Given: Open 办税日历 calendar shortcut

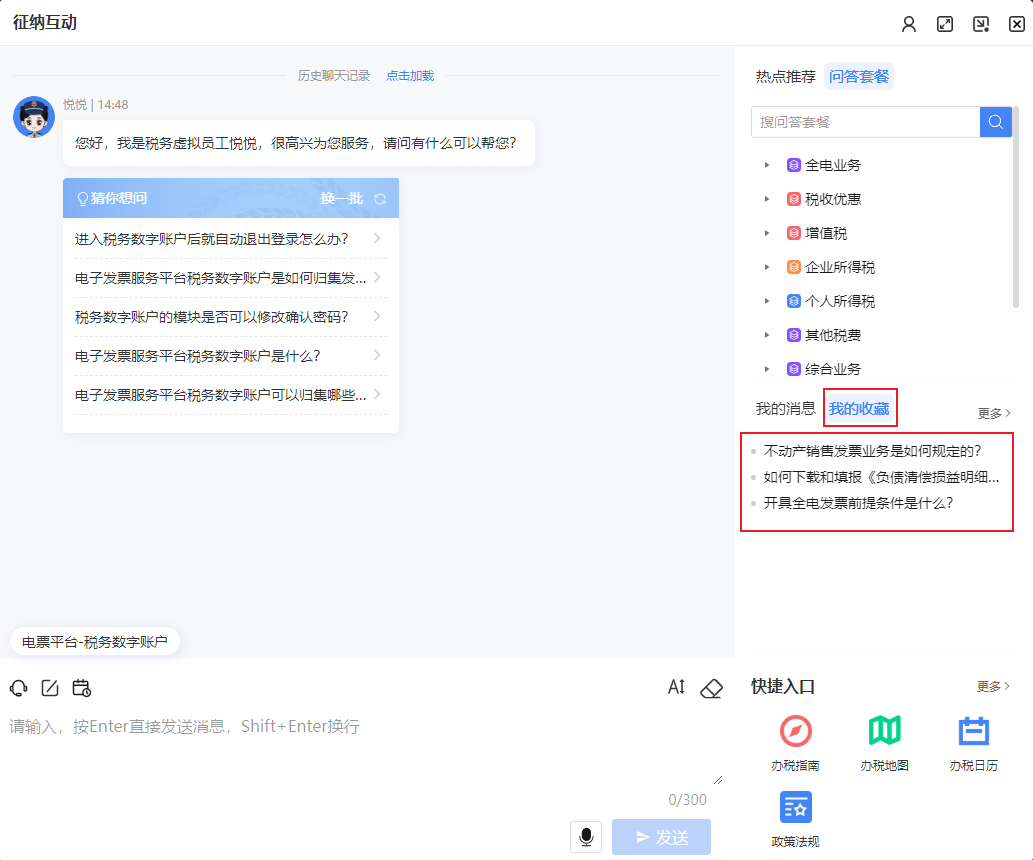Looking at the screenshot, I should (x=974, y=731).
